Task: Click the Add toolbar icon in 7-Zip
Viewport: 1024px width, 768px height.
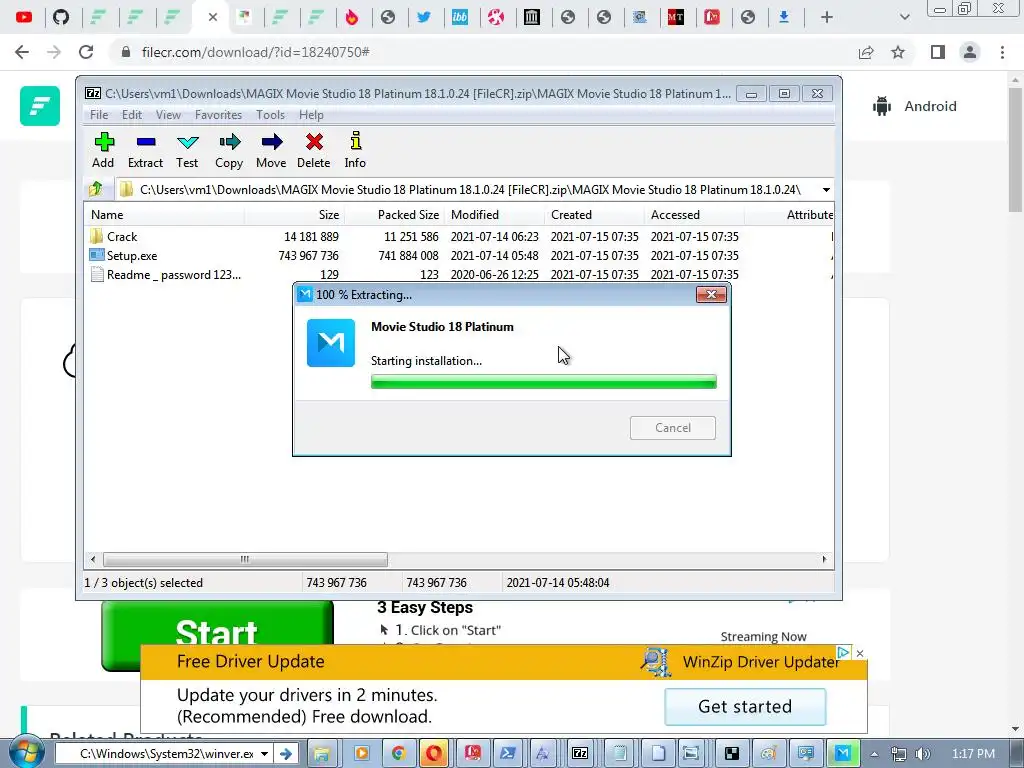Action: tap(103, 151)
